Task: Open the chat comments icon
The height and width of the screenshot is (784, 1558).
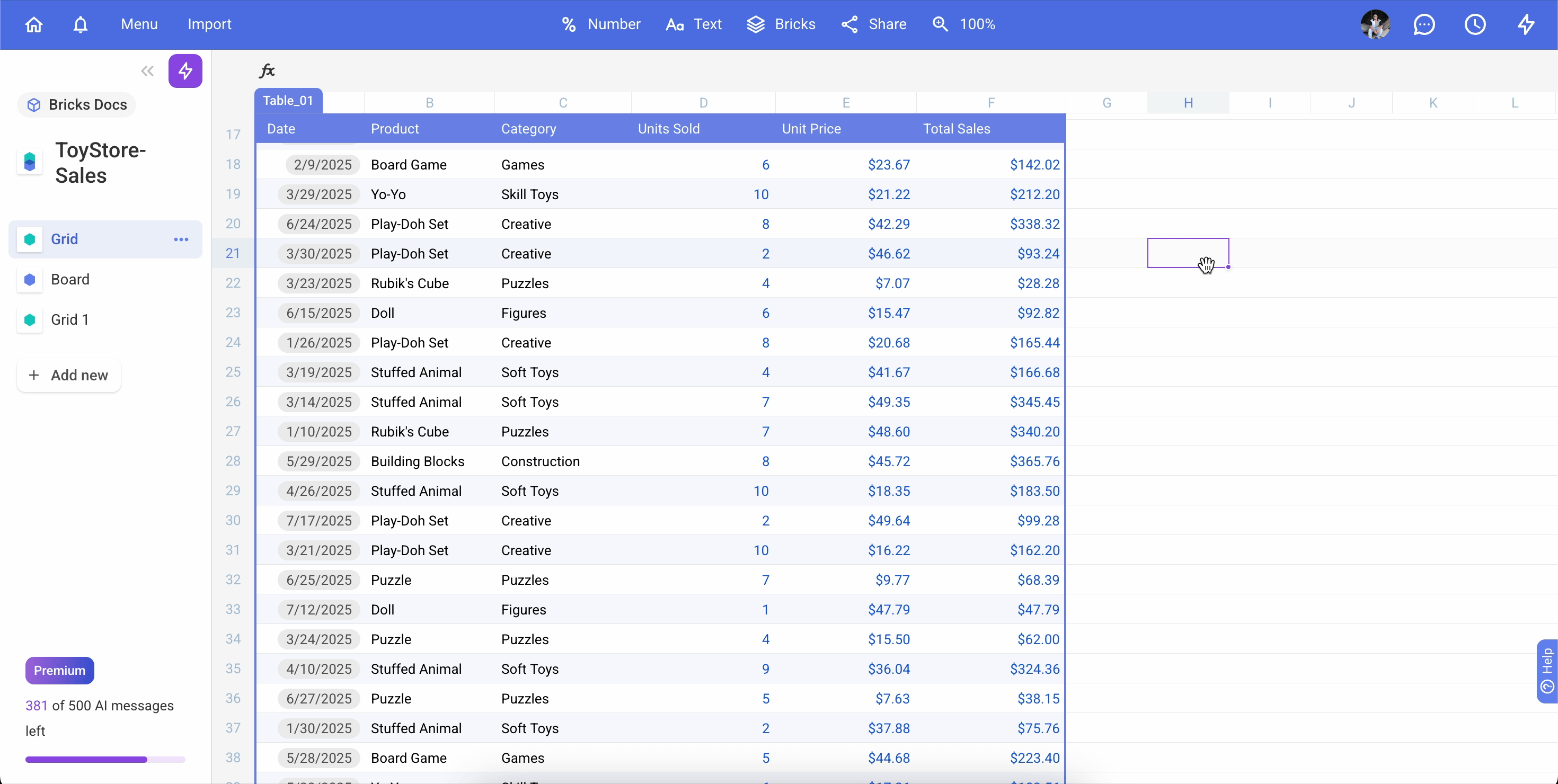Action: 1424,24
